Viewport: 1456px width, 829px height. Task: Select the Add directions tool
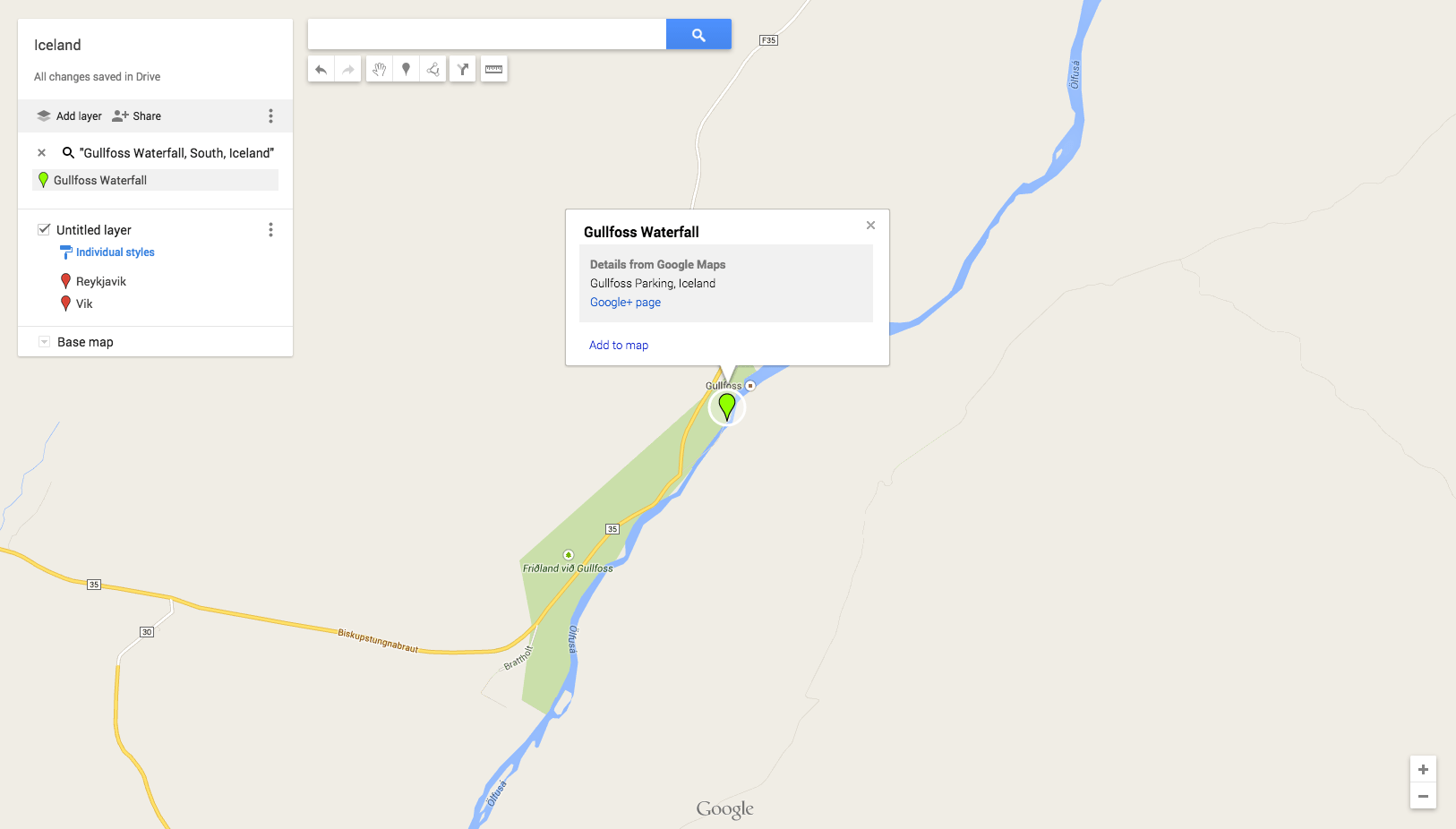tap(463, 69)
